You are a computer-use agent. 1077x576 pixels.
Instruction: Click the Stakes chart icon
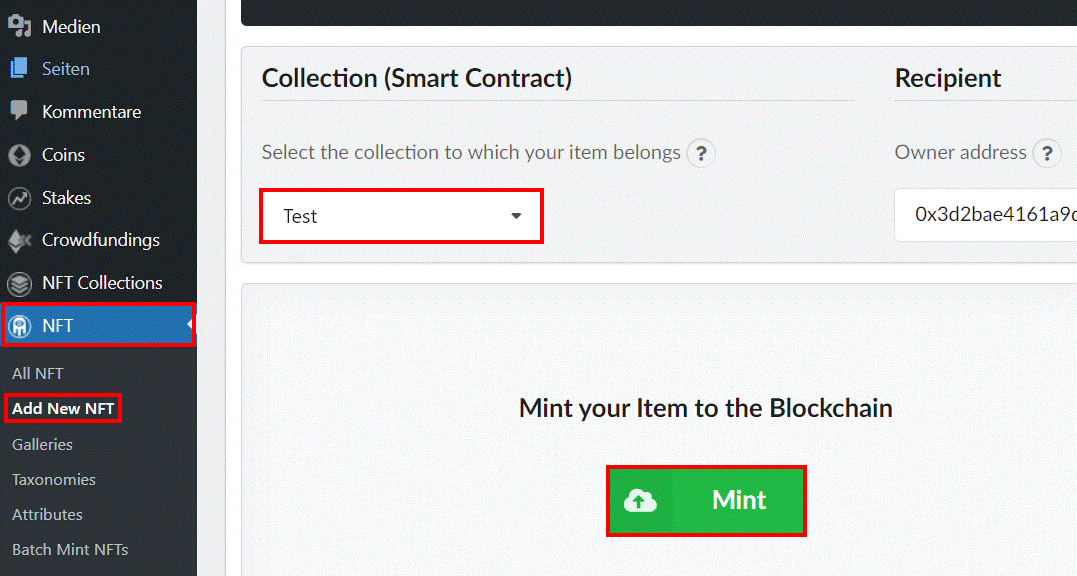19,198
